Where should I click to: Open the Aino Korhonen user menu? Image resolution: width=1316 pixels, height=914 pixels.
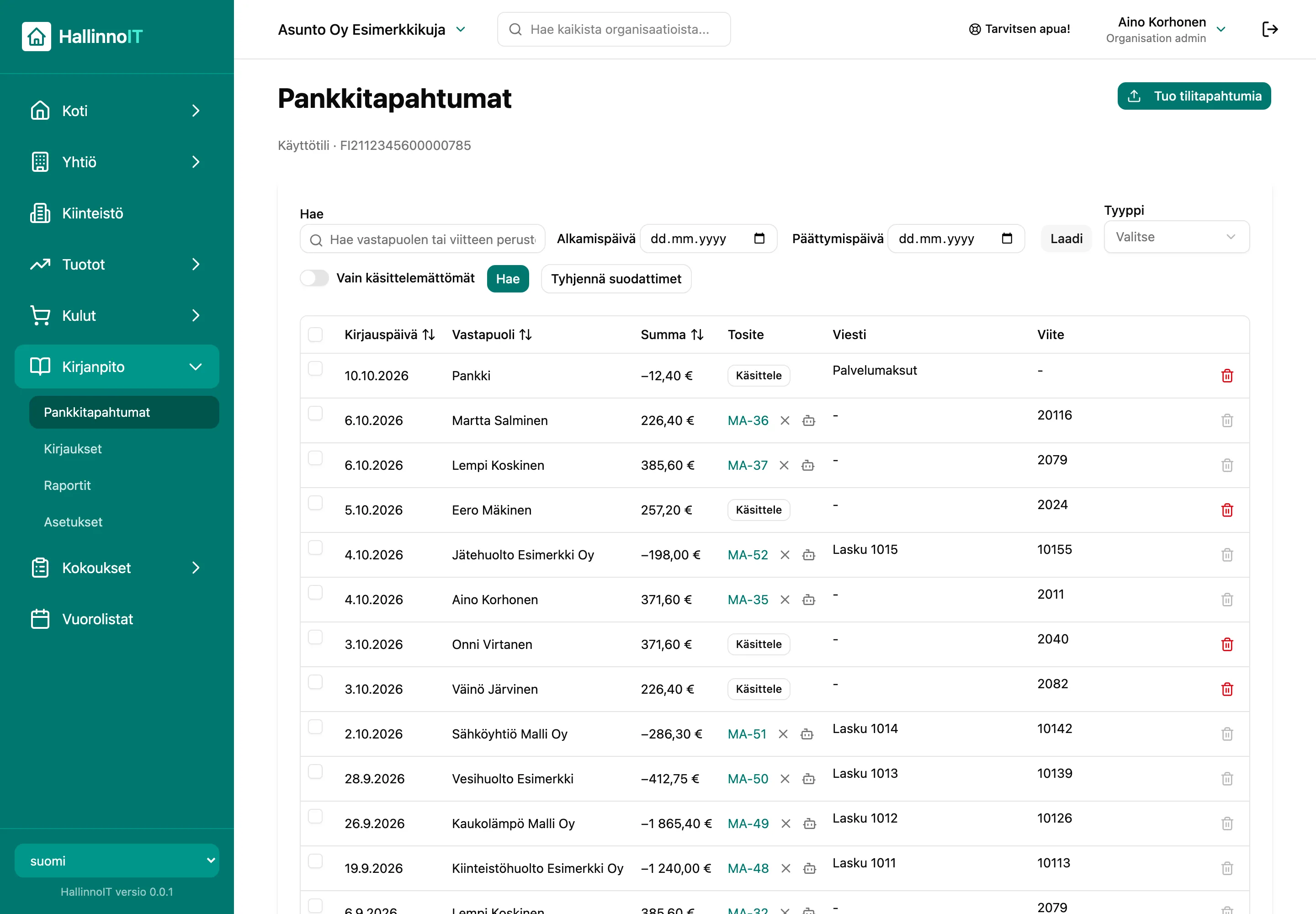coord(1165,29)
